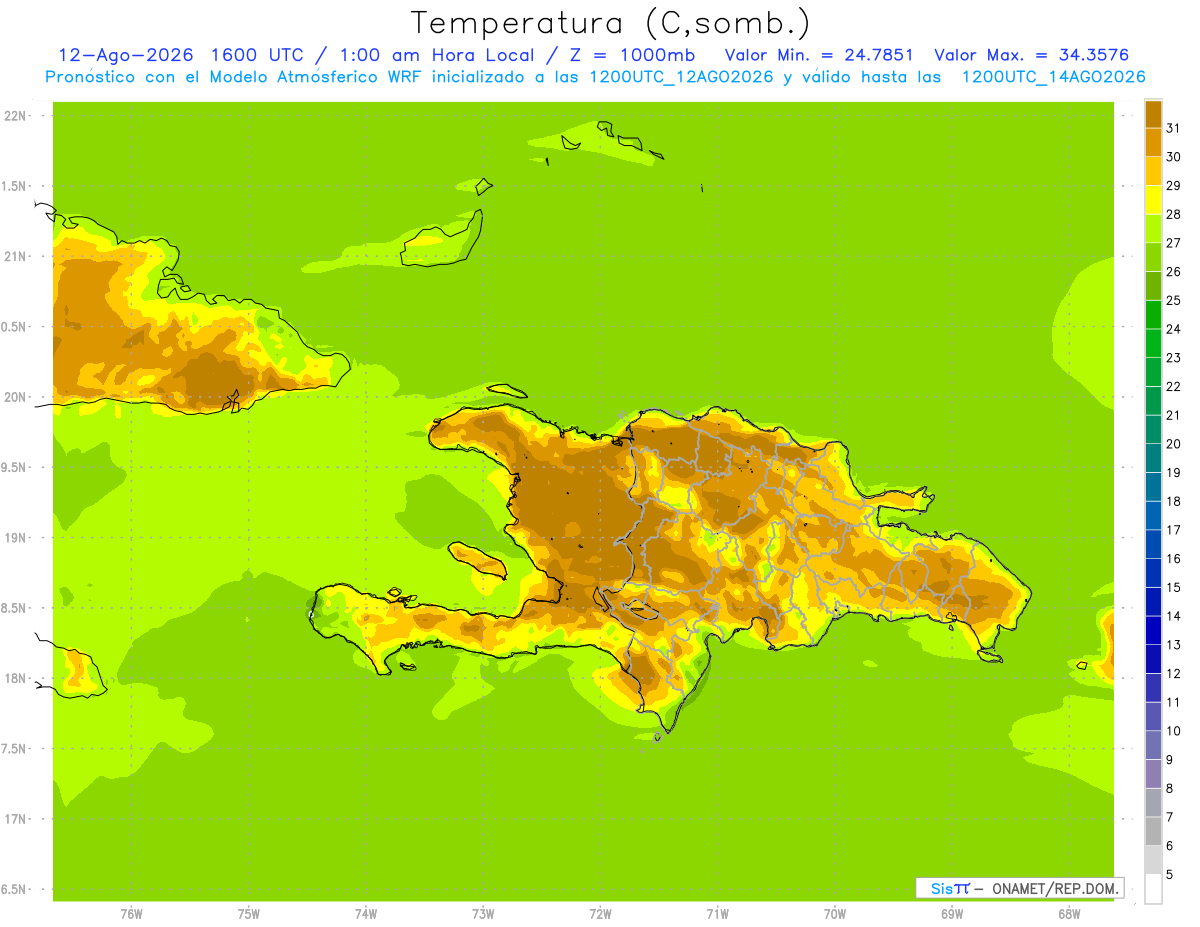Pick yellow legend swatch between 28 and 29
1200x927 pixels.
(x=1153, y=200)
